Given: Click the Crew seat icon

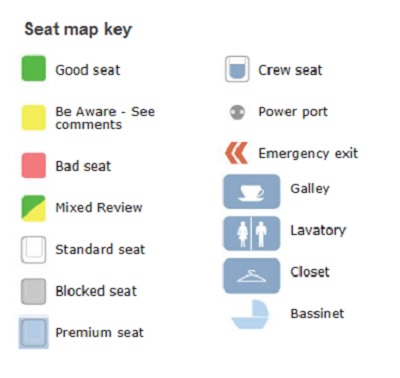Looking at the screenshot, I should click(x=237, y=69).
